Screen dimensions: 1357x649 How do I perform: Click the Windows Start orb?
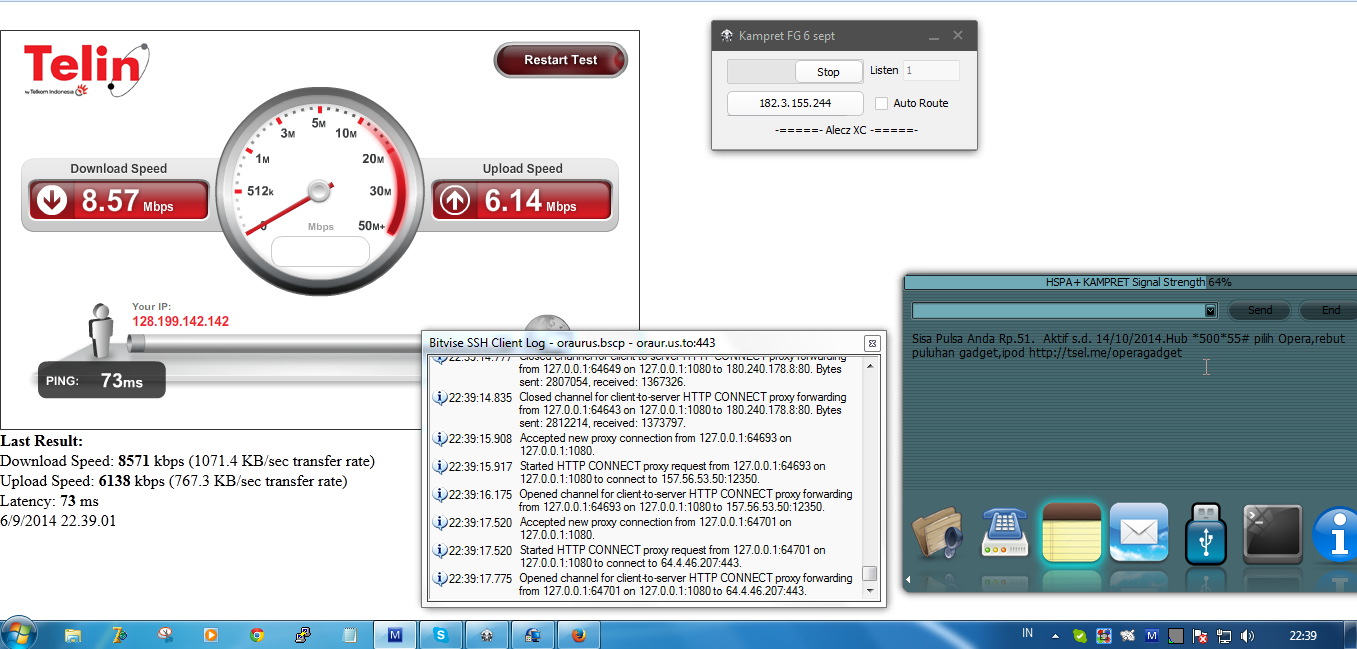coord(19,633)
